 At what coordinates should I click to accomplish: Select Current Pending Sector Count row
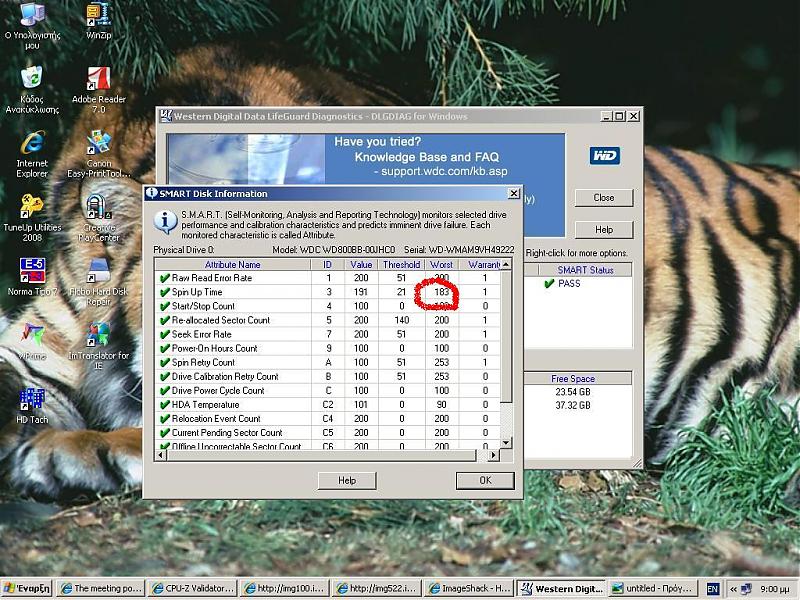(x=327, y=433)
